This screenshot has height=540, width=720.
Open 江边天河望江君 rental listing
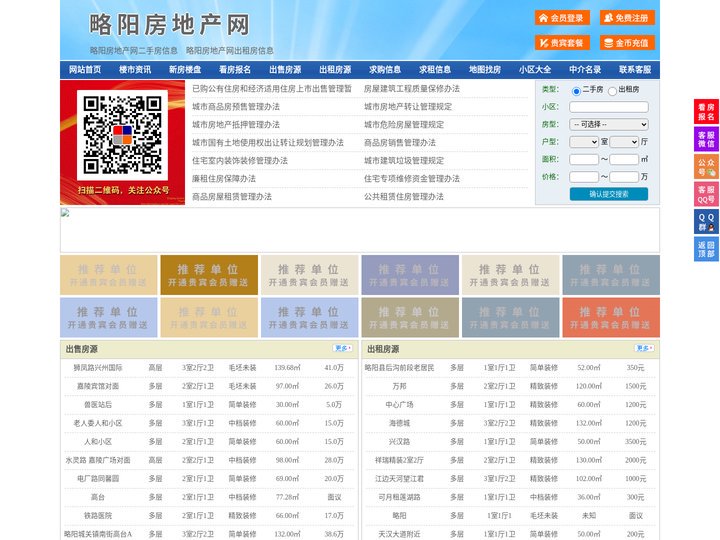pos(399,479)
